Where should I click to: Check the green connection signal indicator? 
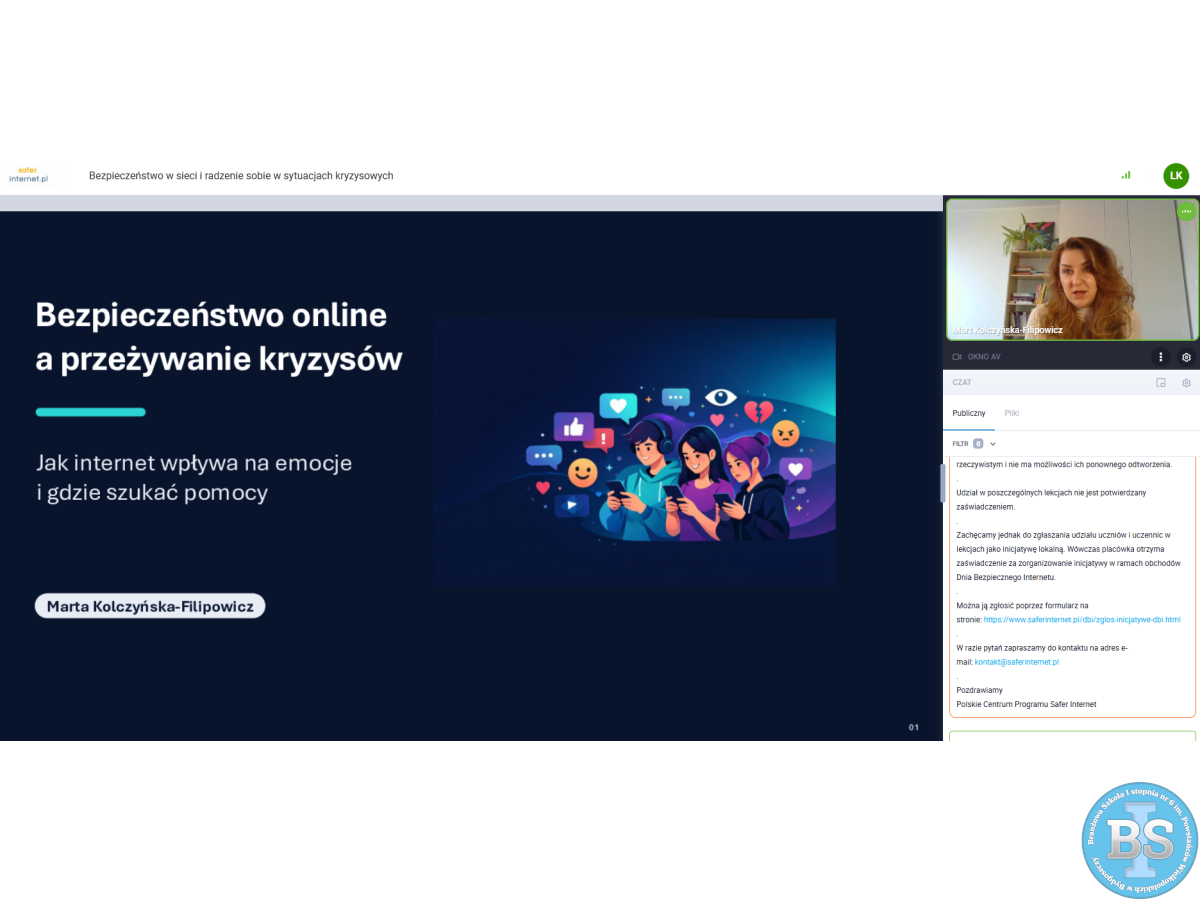coord(1126,175)
